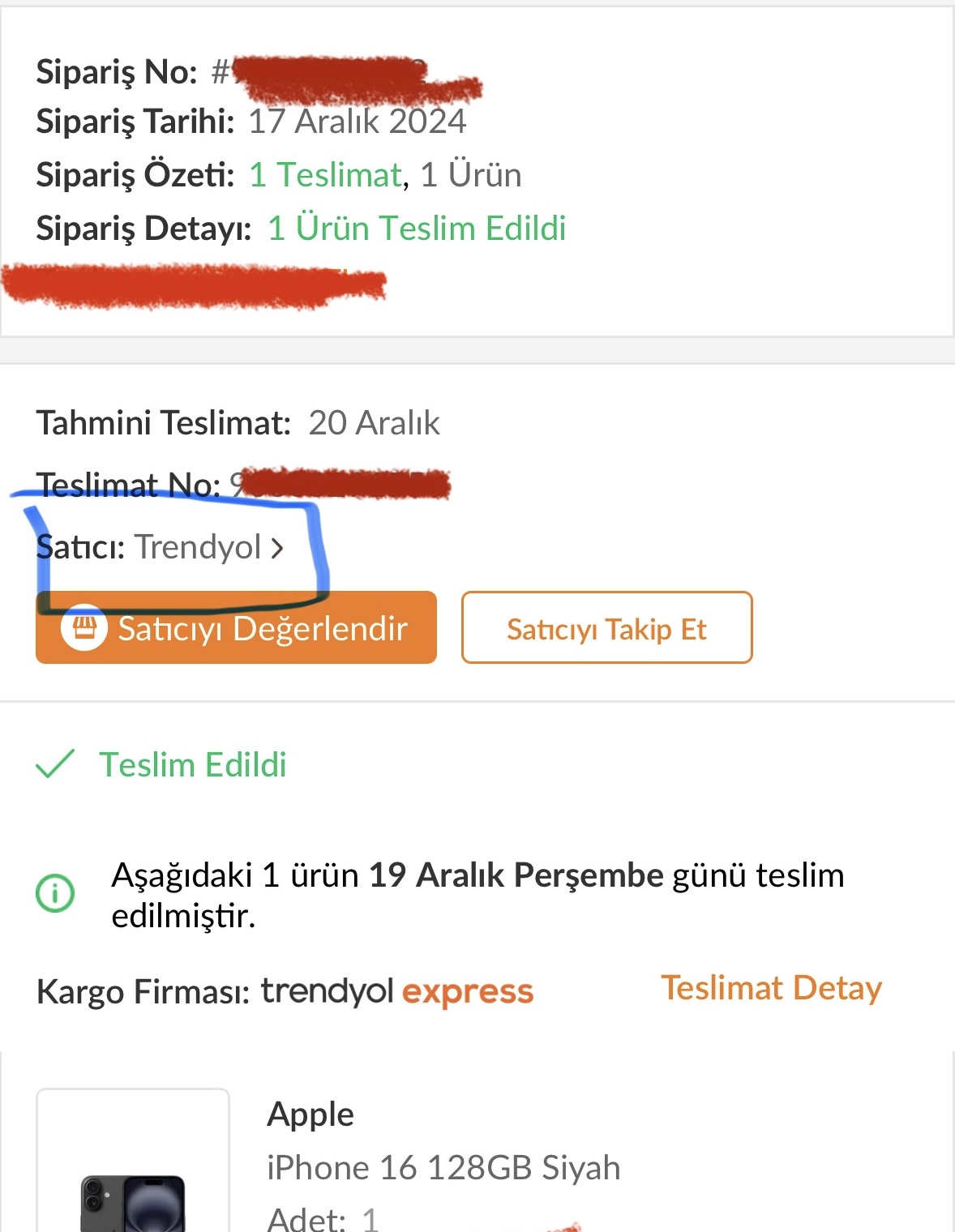955x1232 pixels.
Task: Tap the estimated delivery date 20 Aralık
Action: [x=374, y=423]
